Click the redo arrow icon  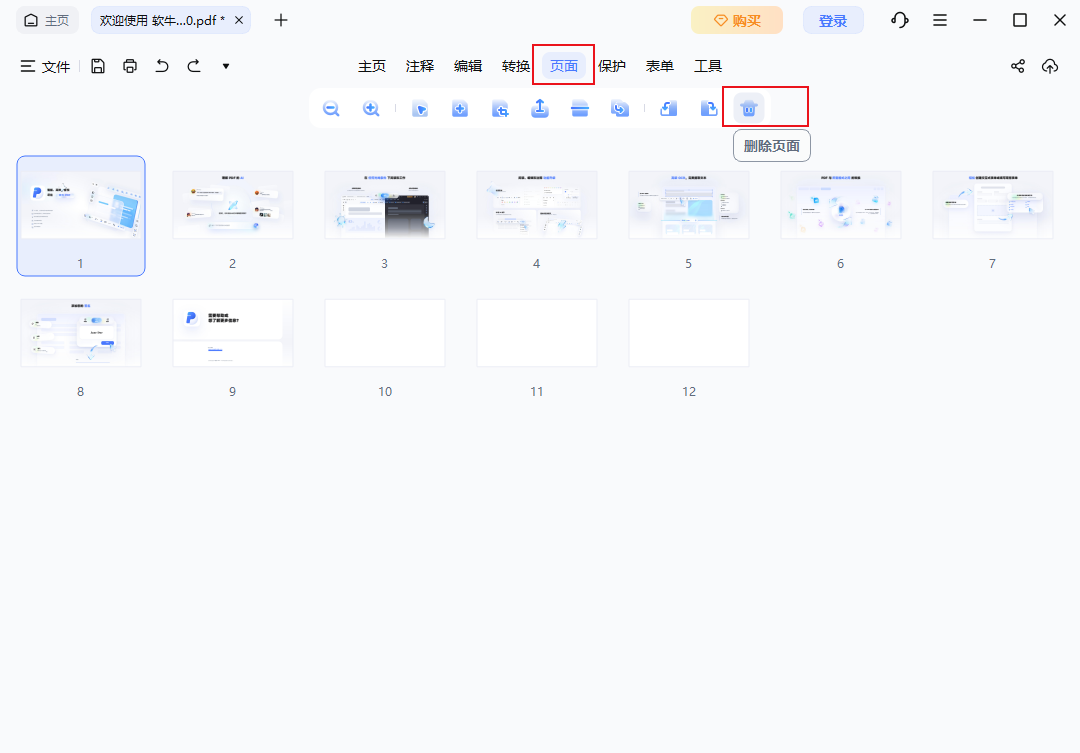tap(194, 66)
